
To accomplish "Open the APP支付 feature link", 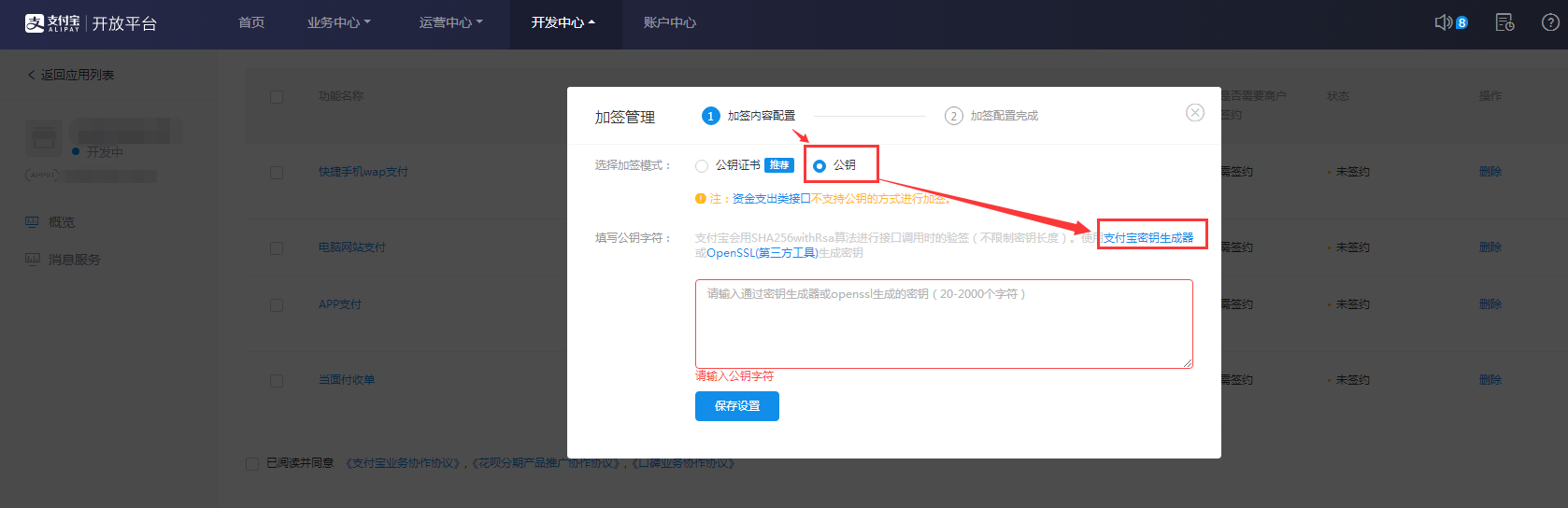I will [340, 304].
